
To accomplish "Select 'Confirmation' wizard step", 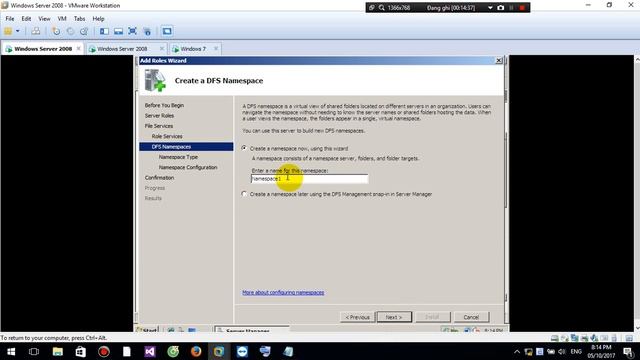I will click(x=159, y=178).
